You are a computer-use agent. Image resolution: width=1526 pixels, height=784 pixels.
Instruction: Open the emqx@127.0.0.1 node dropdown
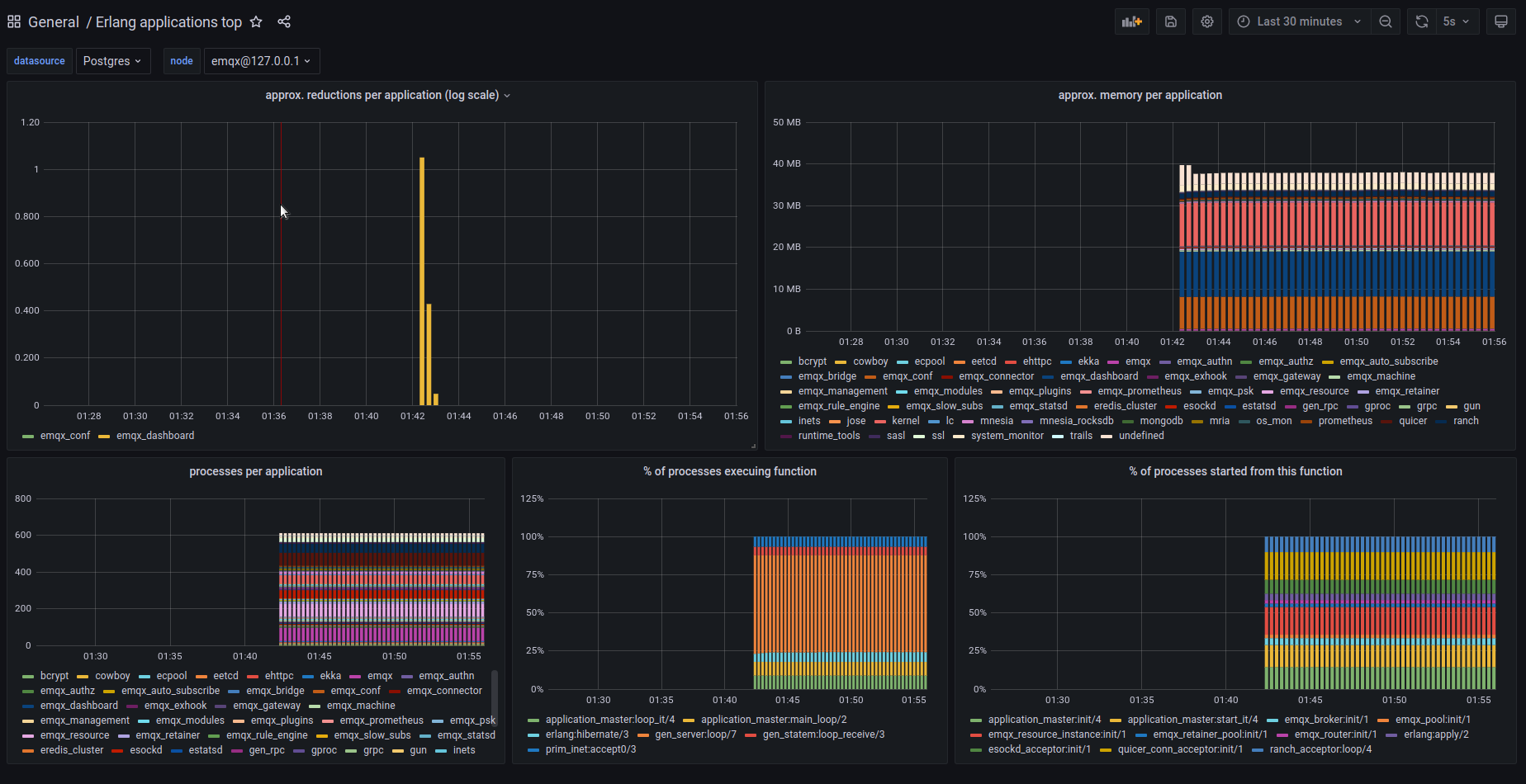tap(262, 61)
